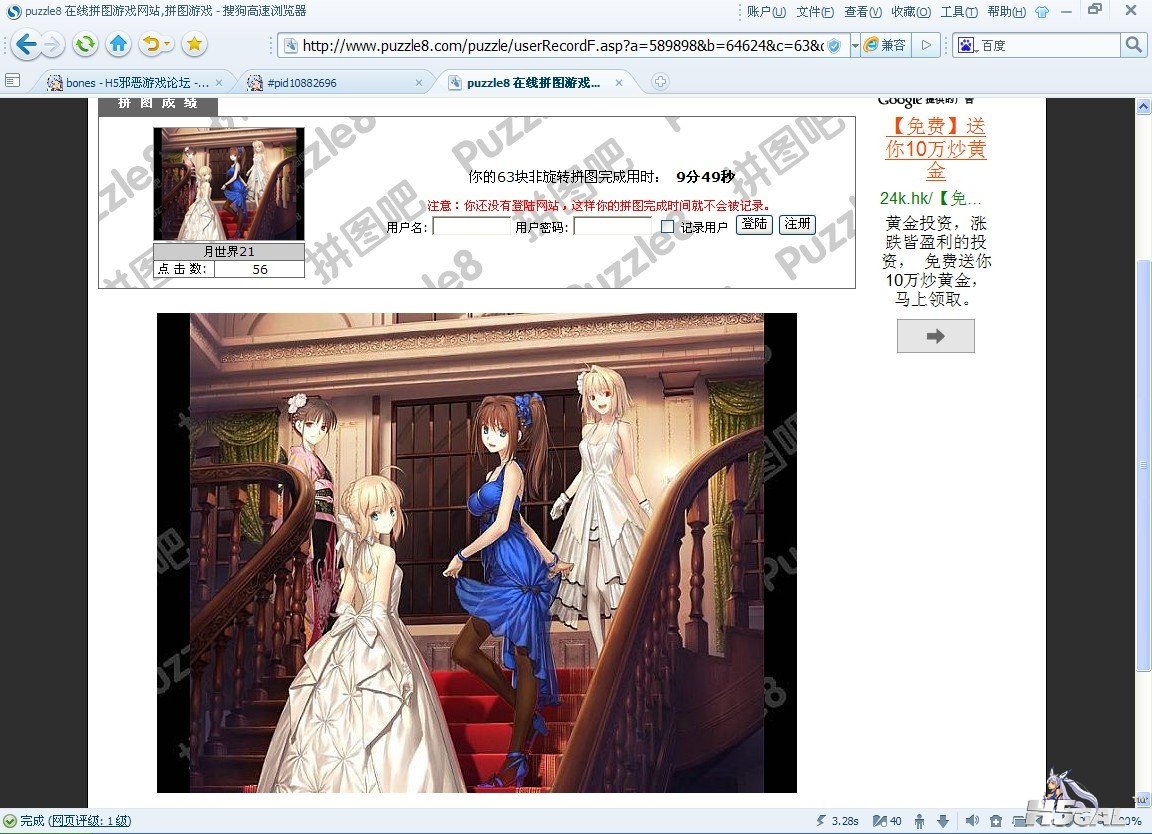Viewport: 1152px width, 834px height.
Task: Switch to the bones - H5邪恶游戏论坛 tab
Action: pyautogui.click(x=136, y=83)
